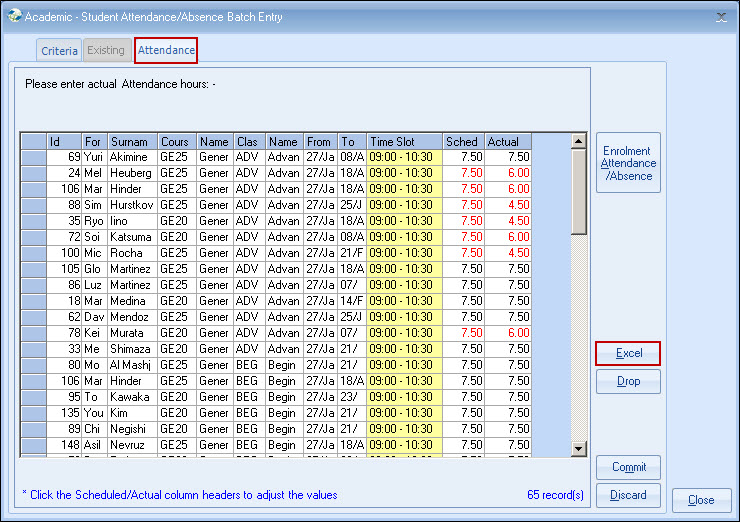740x522 pixels.
Task: Commit the attendance entries
Action: click(x=628, y=467)
